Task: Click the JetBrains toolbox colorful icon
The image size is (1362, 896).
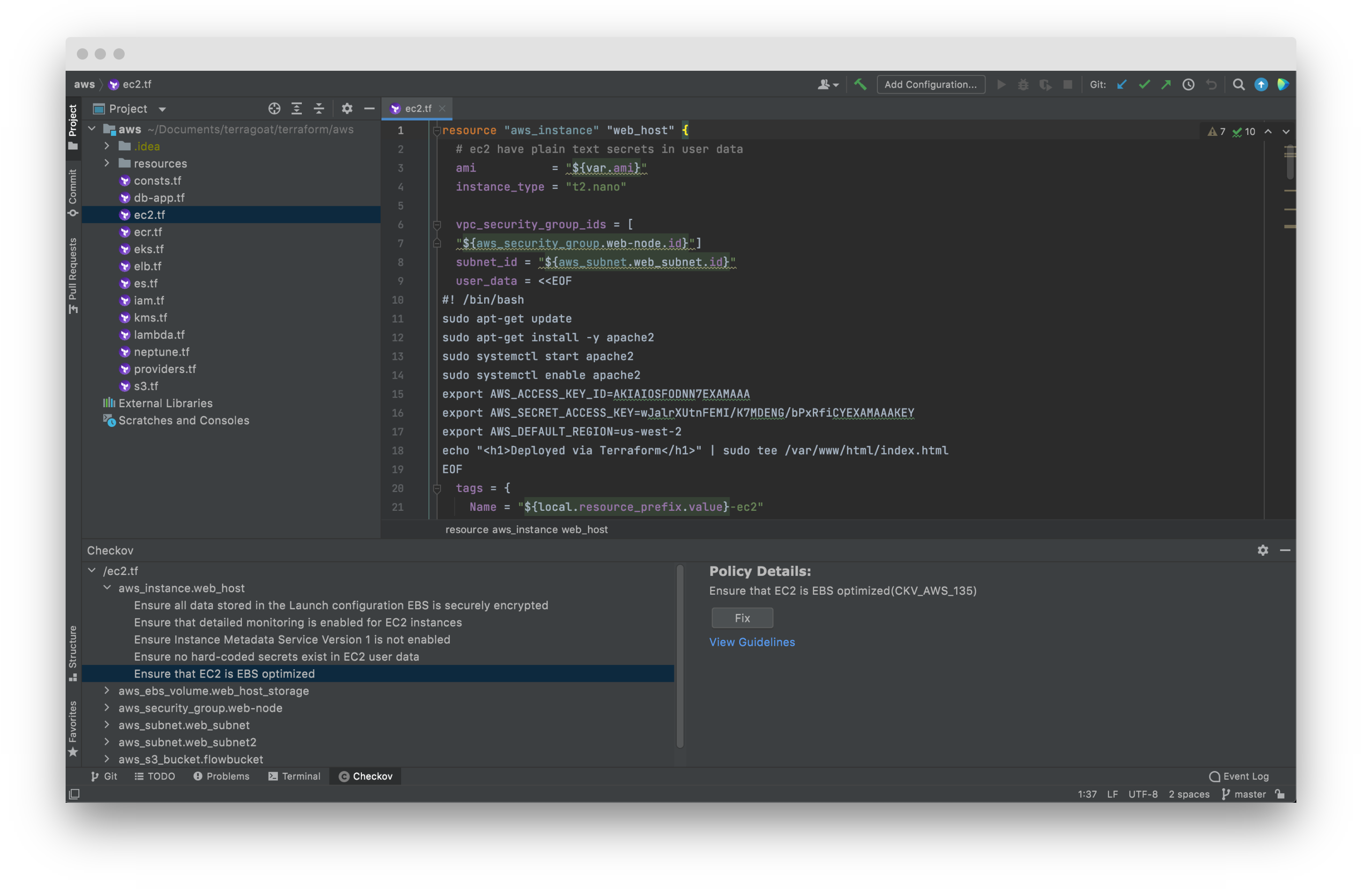Action: tap(1282, 85)
